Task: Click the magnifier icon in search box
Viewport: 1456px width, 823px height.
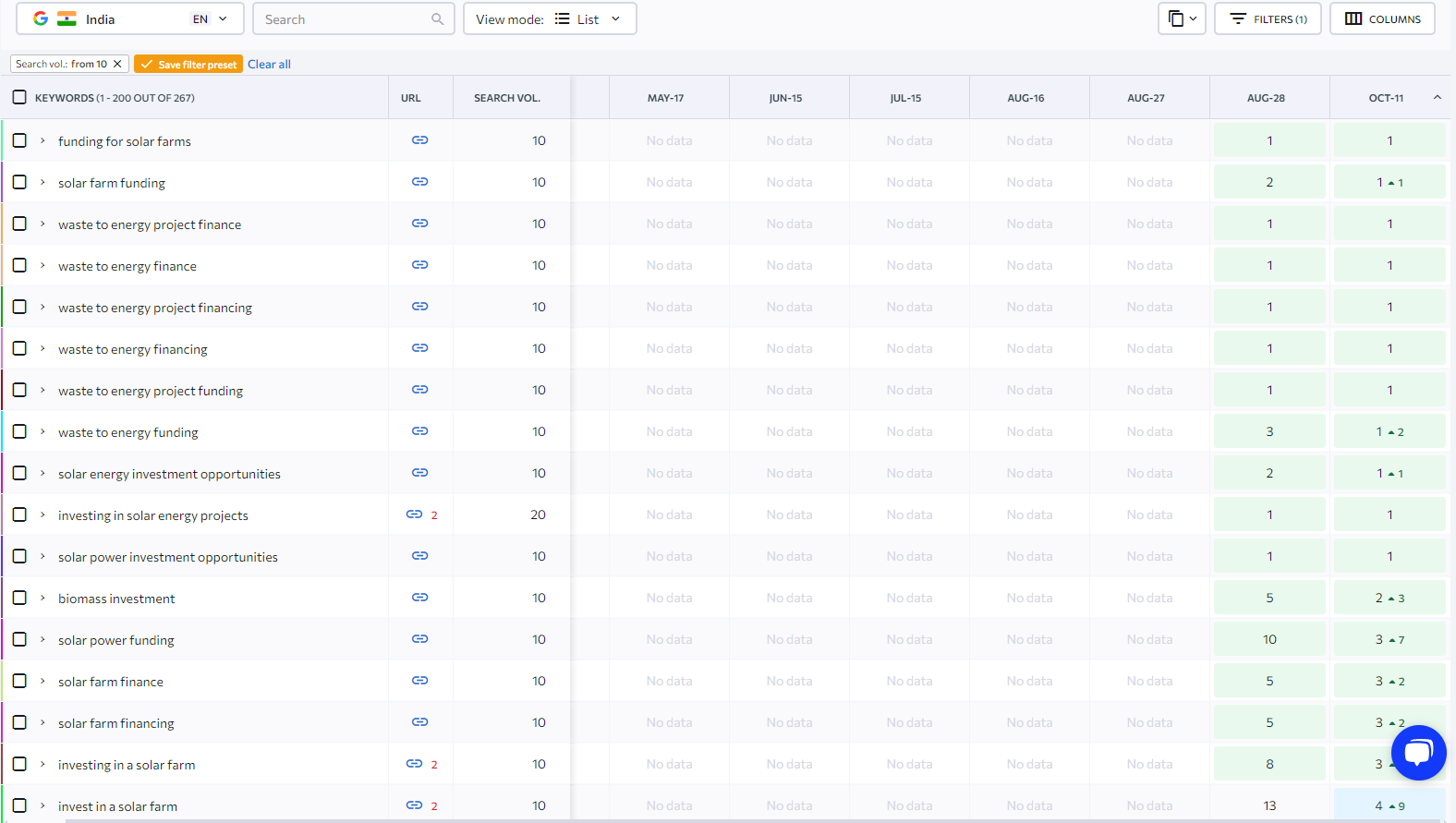Action: tap(437, 19)
